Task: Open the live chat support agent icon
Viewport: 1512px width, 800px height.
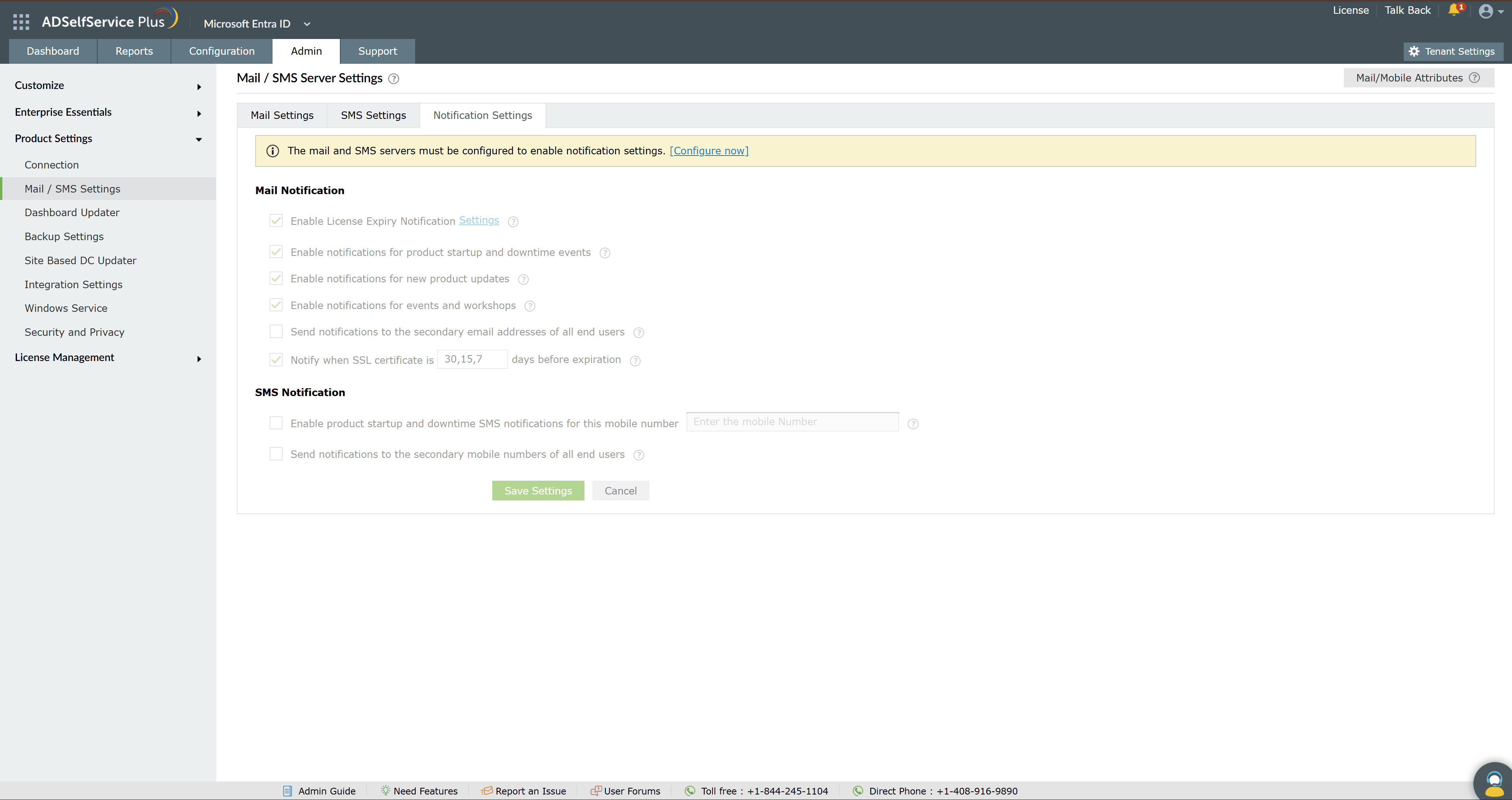Action: (1494, 782)
